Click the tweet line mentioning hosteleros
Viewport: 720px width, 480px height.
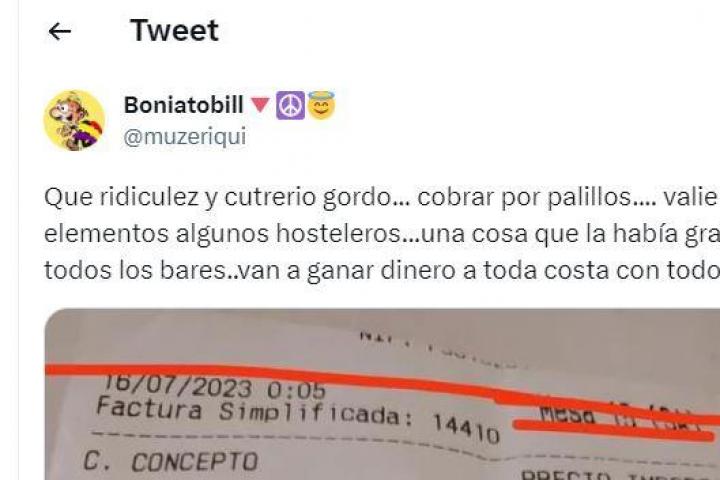point(382,234)
